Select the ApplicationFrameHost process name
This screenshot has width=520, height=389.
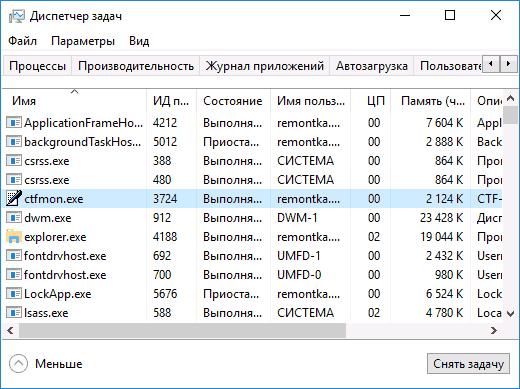pyautogui.click(x=83, y=123)
